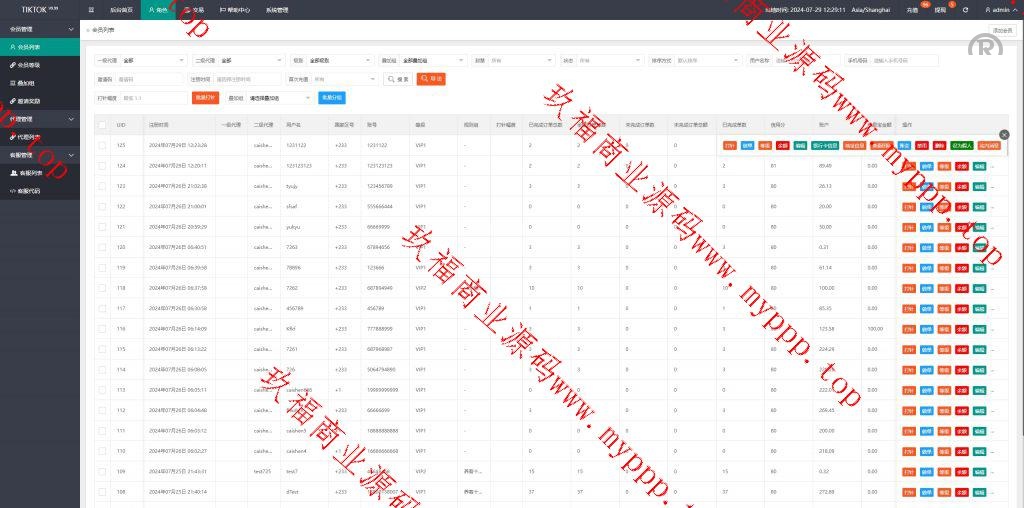This screenshot has height=508, width=1024.
Task: Select the checkbox for UID 122 row
Action: point(102,206)
